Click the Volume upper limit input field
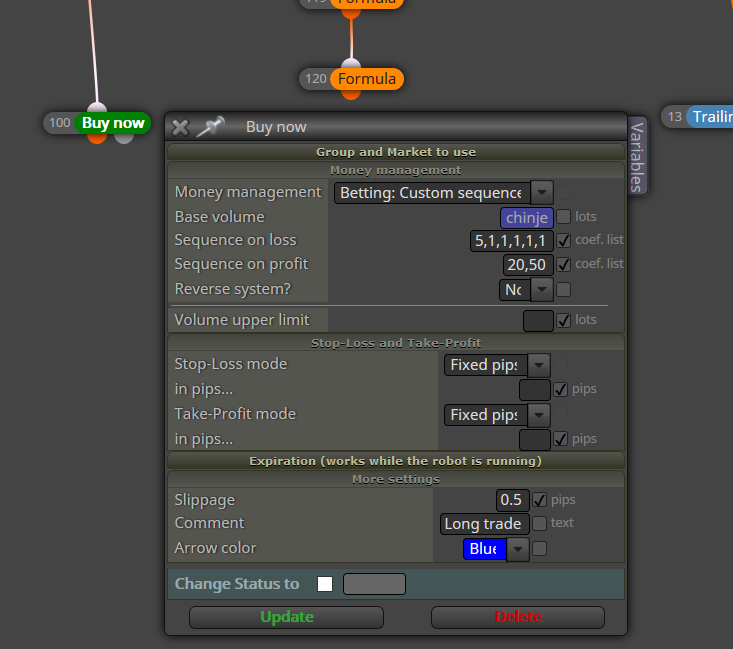733x649 pixels. pyautogui.click(x=538, y=321)
